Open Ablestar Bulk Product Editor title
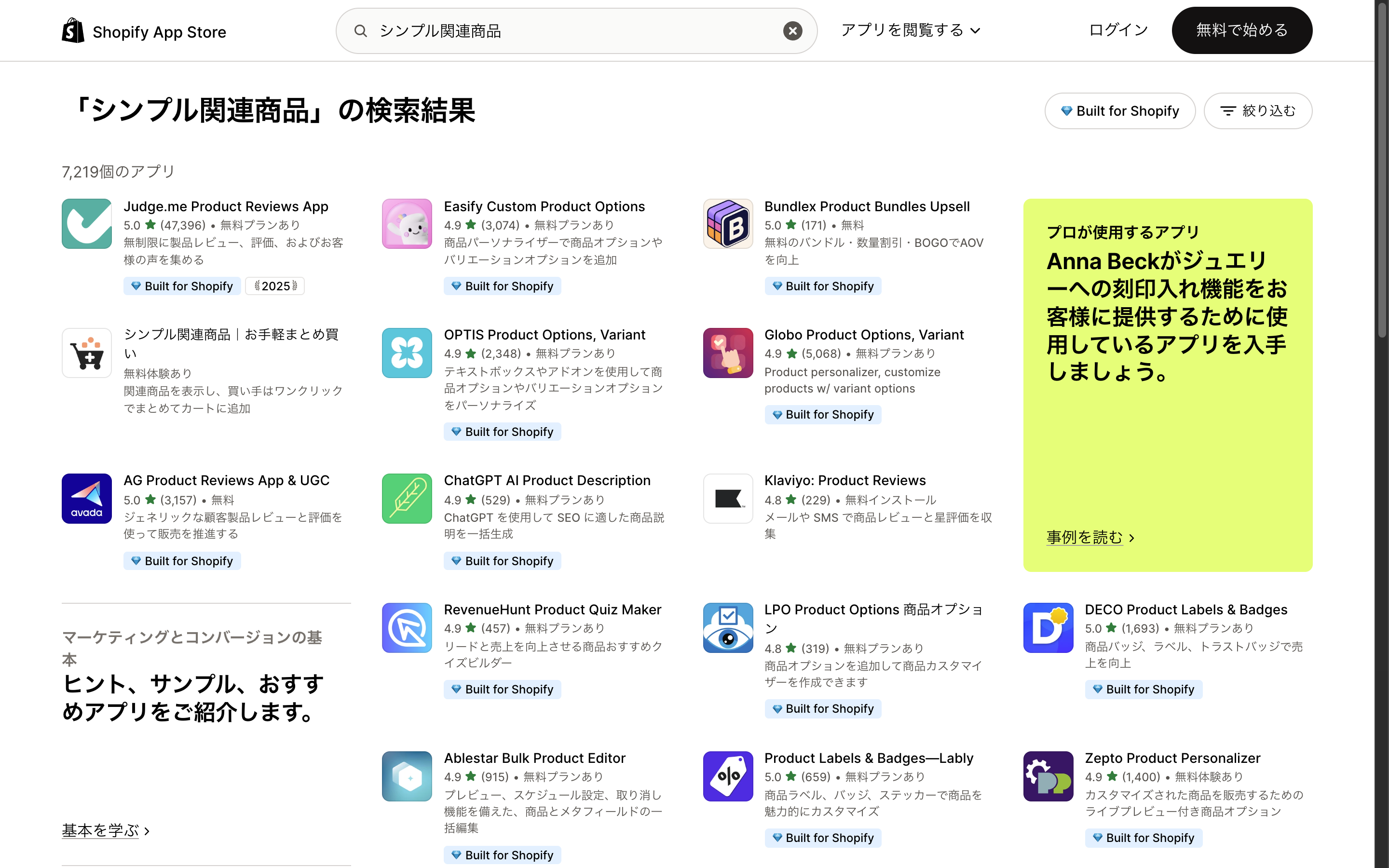 (534, 759)
